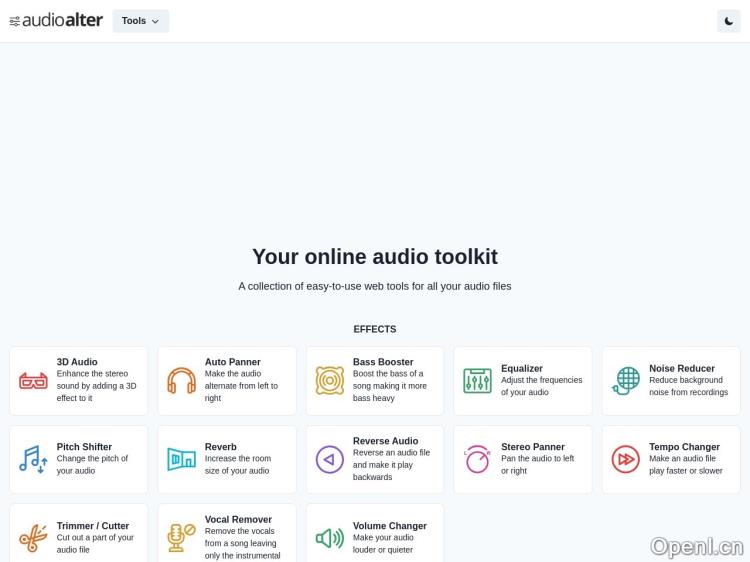Click the red Tempo Changer fast-forward icon

pos(626,459)
